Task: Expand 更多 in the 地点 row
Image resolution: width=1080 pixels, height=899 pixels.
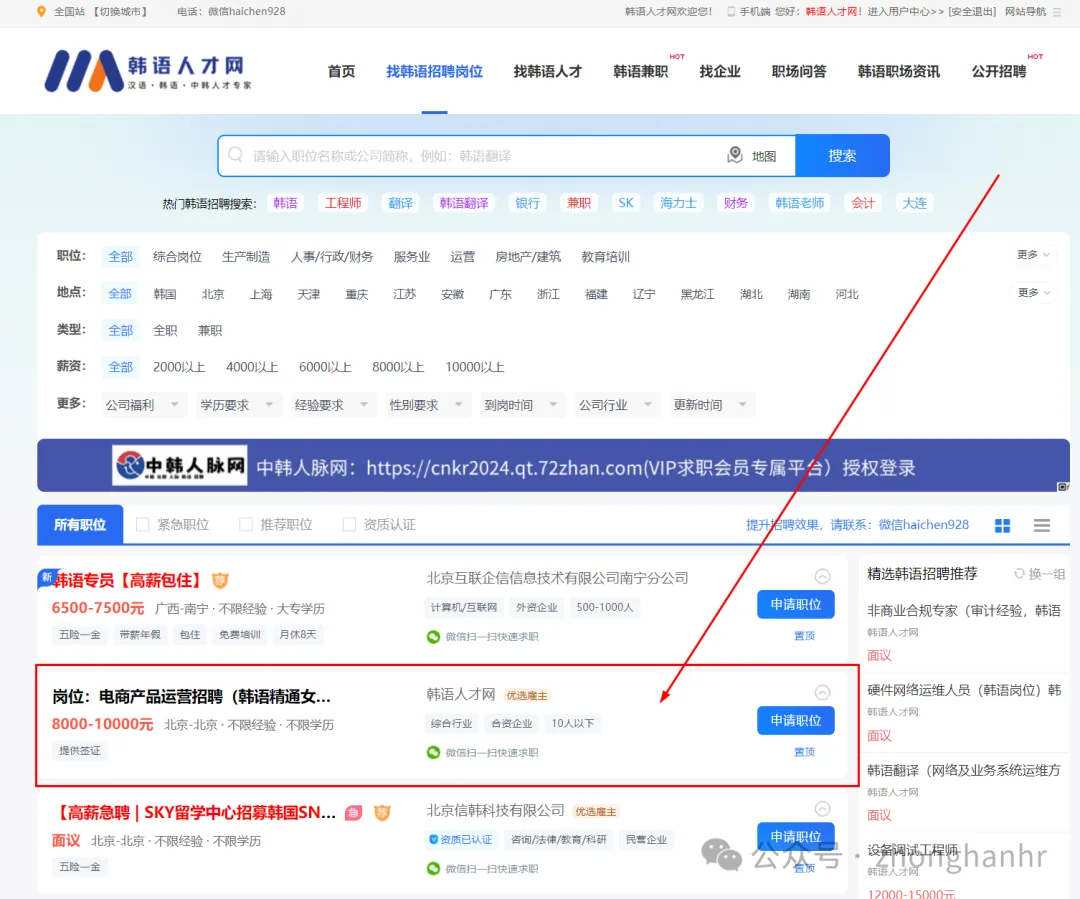Action: point(1033,293)
